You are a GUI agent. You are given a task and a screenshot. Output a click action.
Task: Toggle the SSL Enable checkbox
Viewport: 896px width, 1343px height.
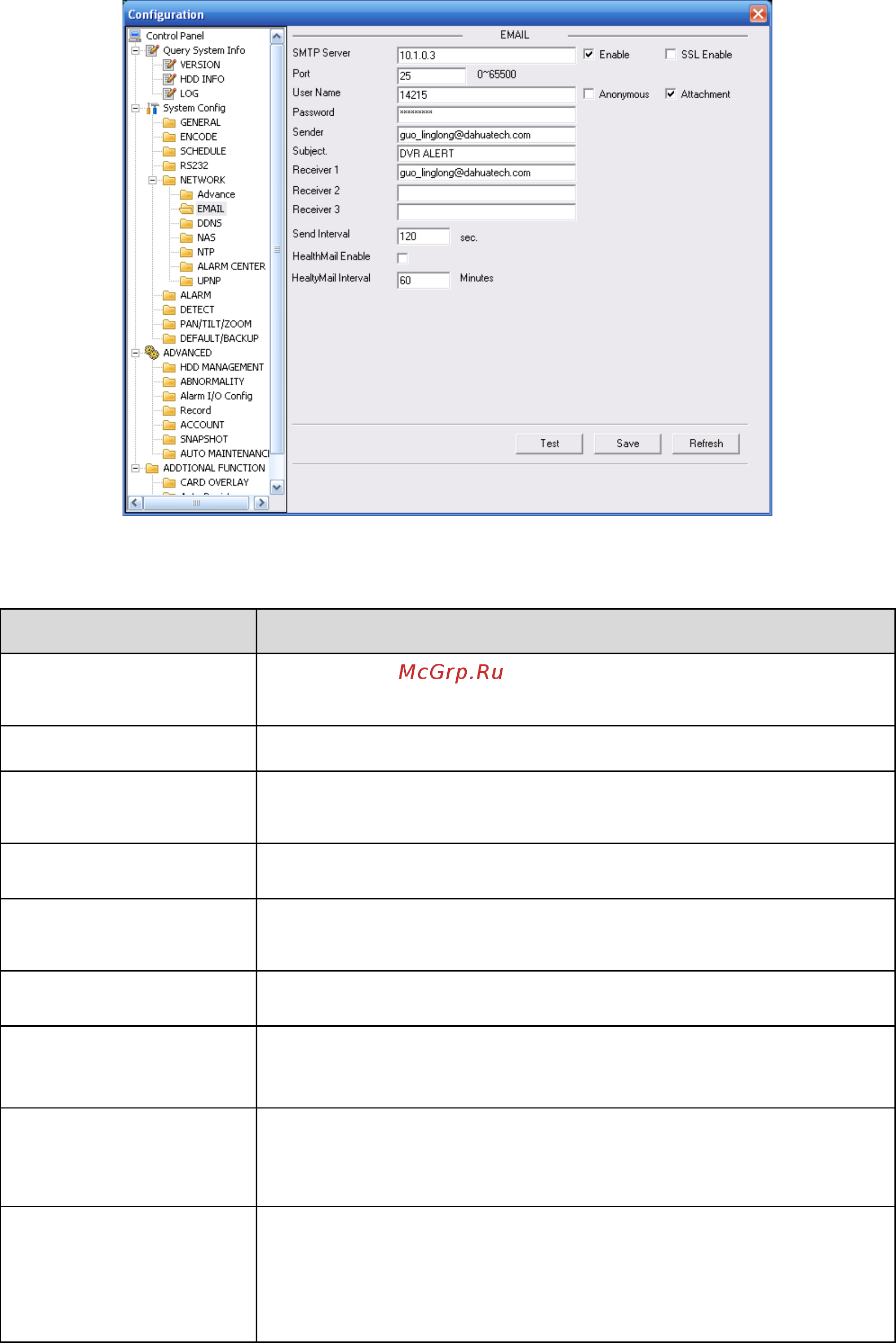(x=671, y=54)
